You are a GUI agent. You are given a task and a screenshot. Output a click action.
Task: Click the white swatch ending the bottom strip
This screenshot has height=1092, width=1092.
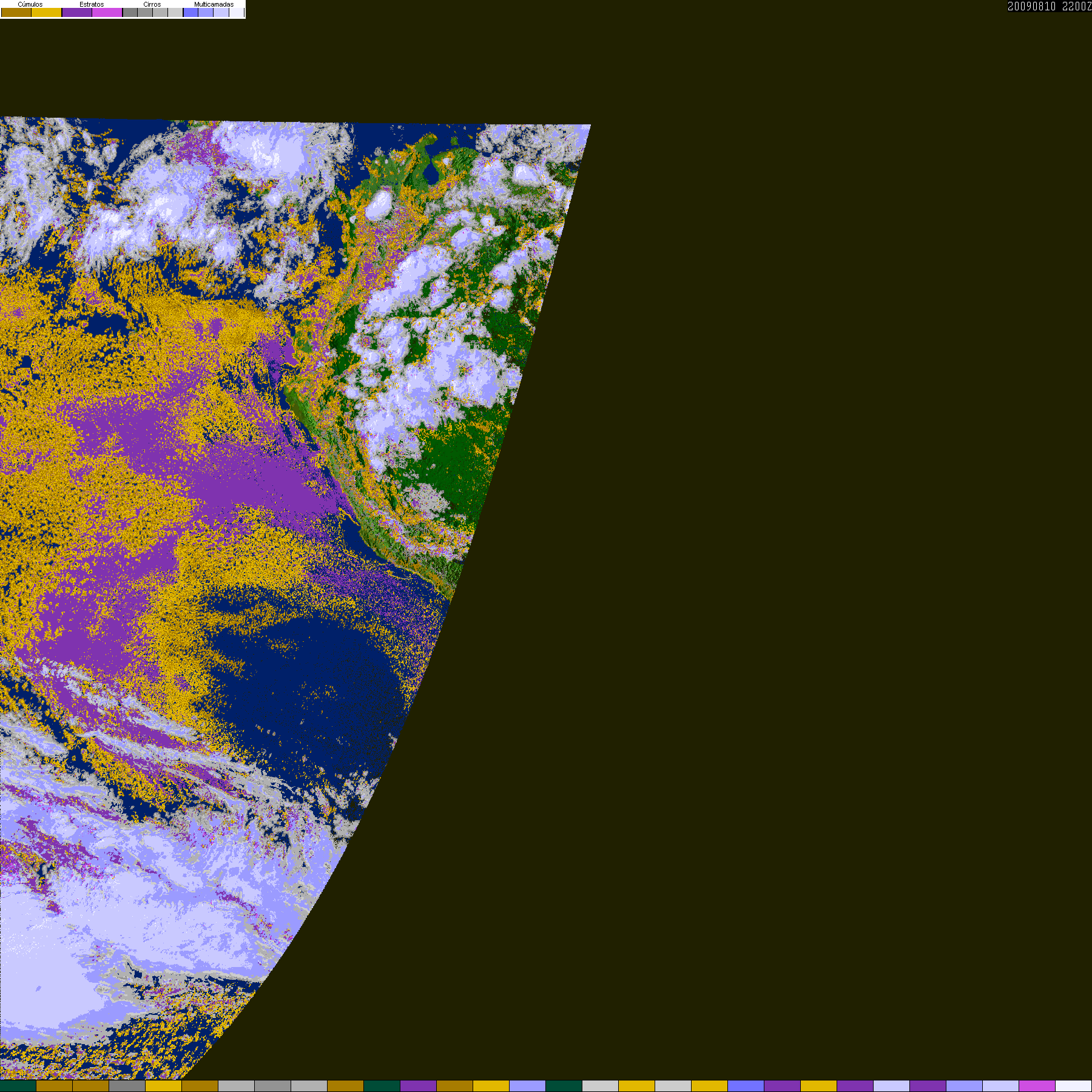point(1074,1086)
